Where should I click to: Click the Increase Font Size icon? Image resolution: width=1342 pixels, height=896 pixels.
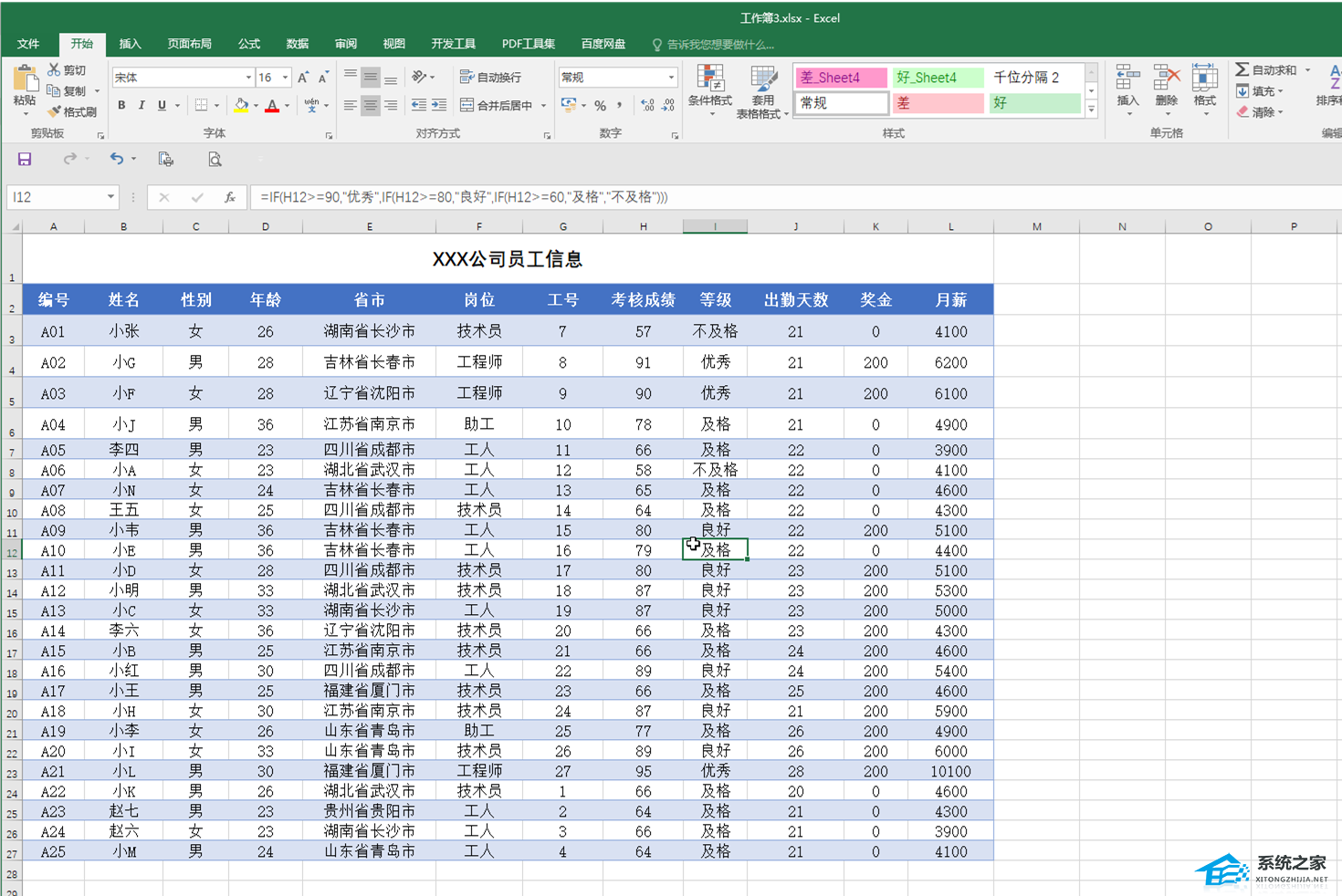303,78
